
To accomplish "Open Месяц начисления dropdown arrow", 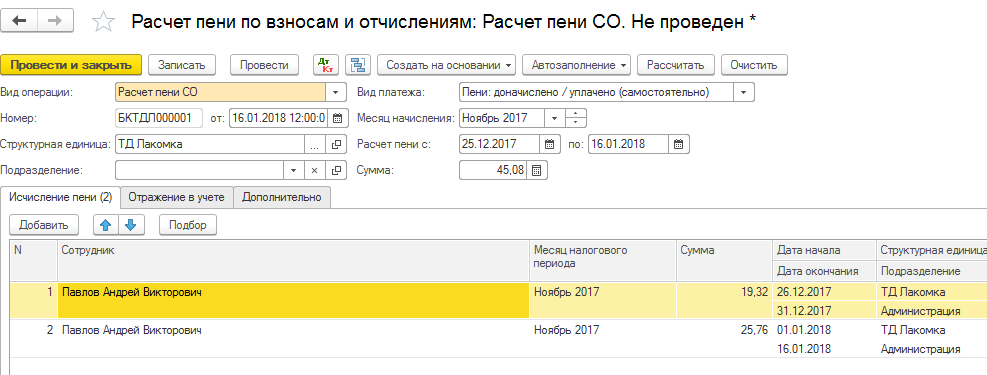I will (x=555, y=118).
